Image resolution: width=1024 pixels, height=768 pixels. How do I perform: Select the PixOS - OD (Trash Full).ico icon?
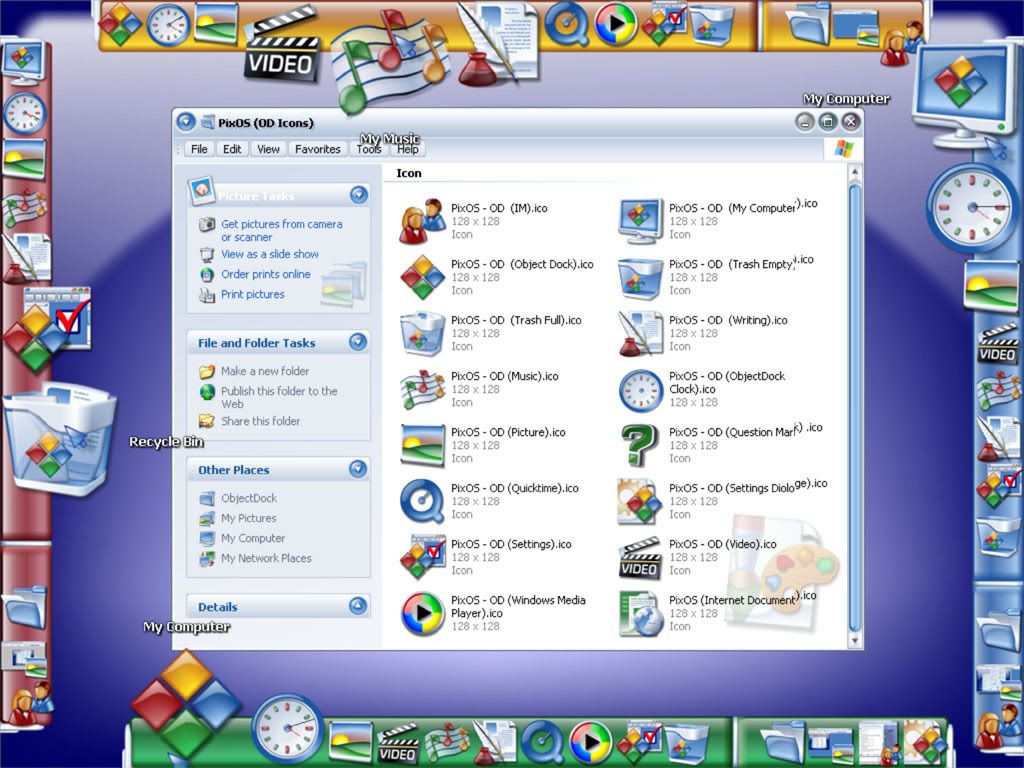click(423, 334)
